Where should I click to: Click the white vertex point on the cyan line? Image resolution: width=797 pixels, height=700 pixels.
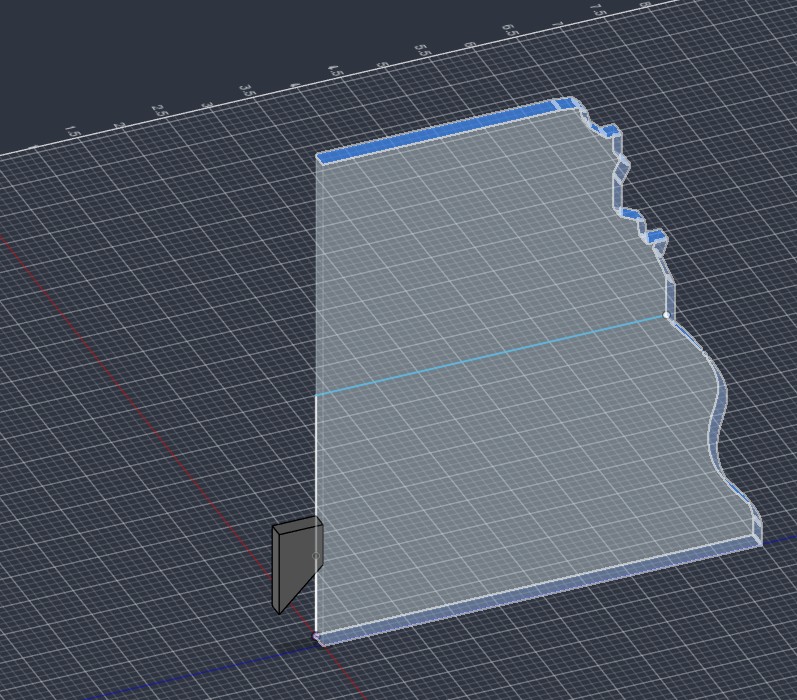pyautogui.click(x=666, y=315)
